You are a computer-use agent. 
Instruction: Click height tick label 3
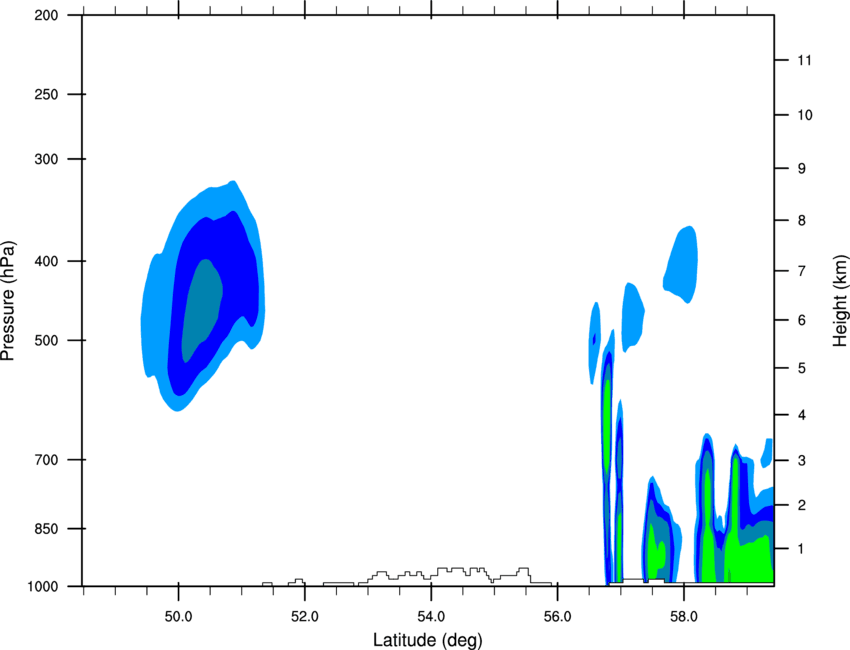801,460
